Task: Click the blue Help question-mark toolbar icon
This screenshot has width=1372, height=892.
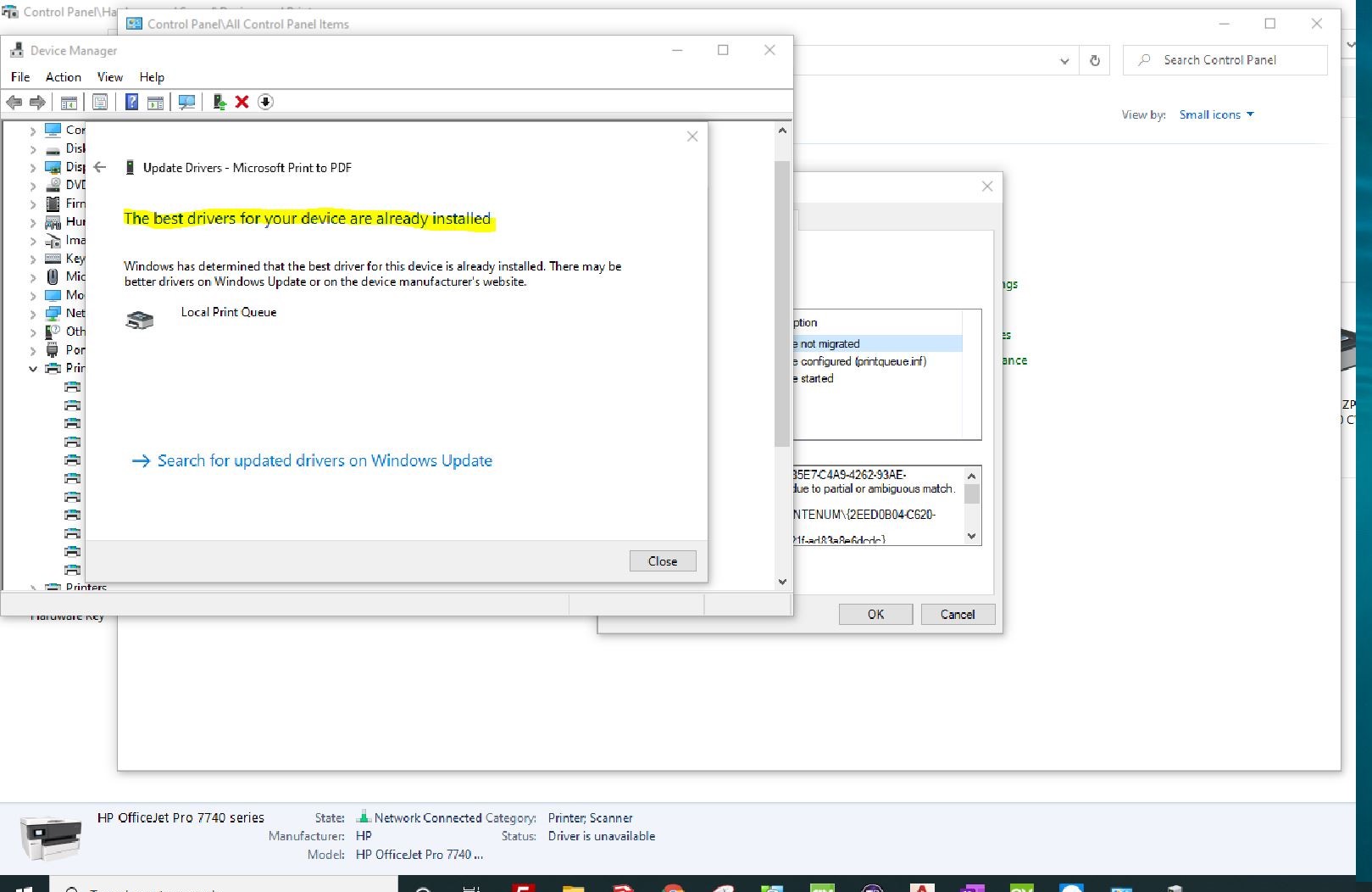Action: coord(131,102)
